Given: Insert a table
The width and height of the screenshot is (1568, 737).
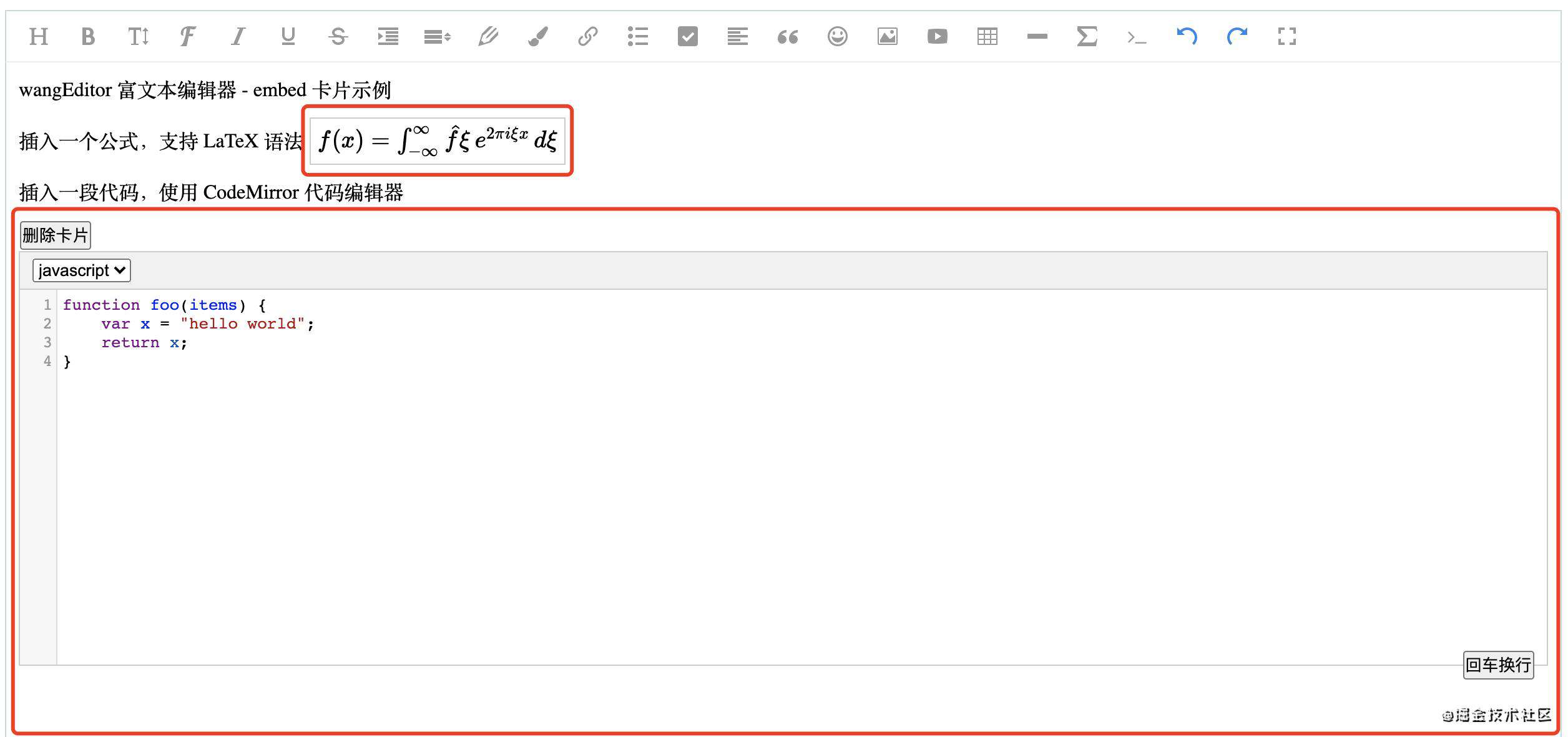Looking at the screenshot, I should pos(987,36).
